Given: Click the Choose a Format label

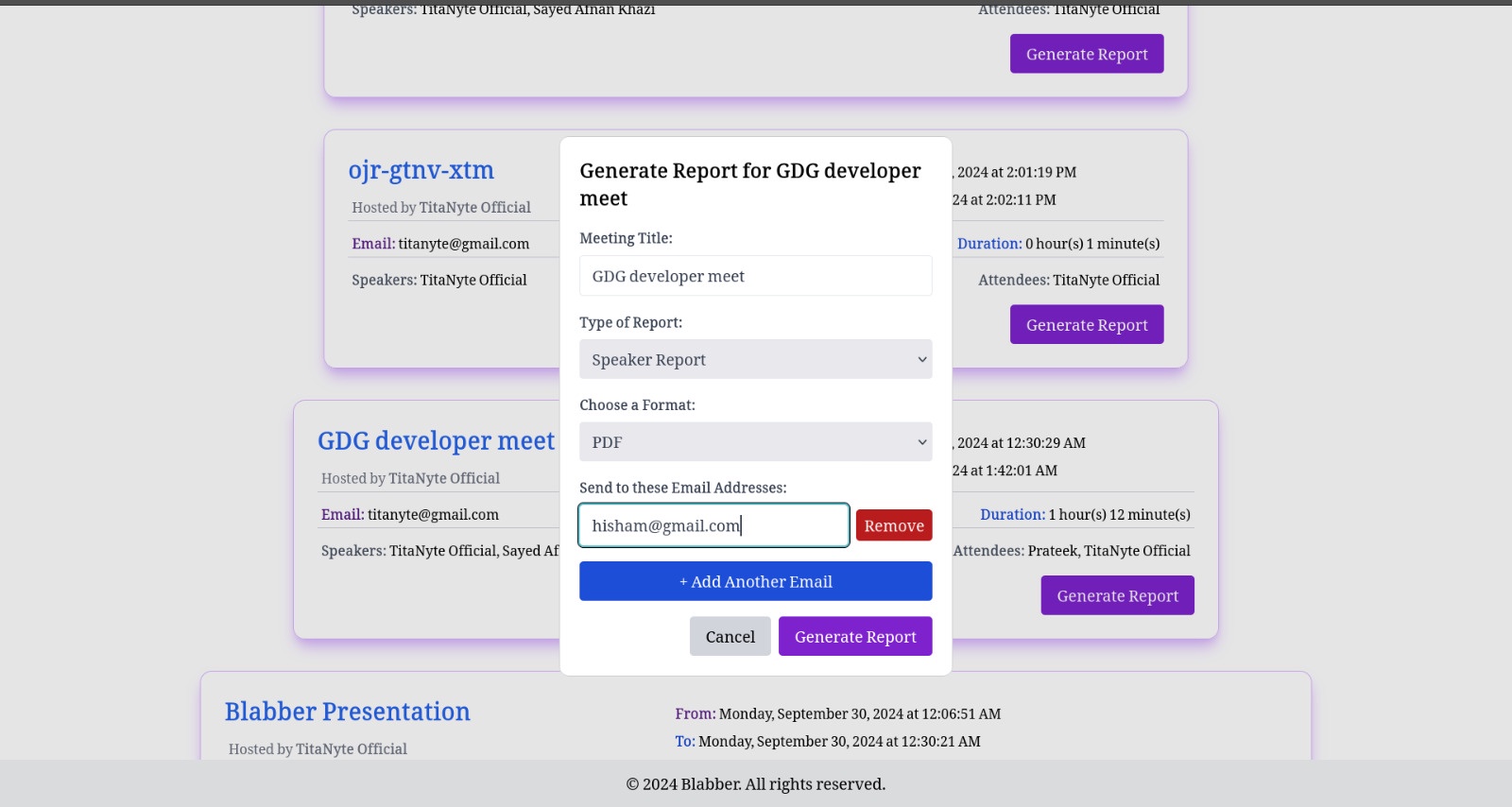Looking at the screenshot, I should pyautogui.click(x=638, y=404).
